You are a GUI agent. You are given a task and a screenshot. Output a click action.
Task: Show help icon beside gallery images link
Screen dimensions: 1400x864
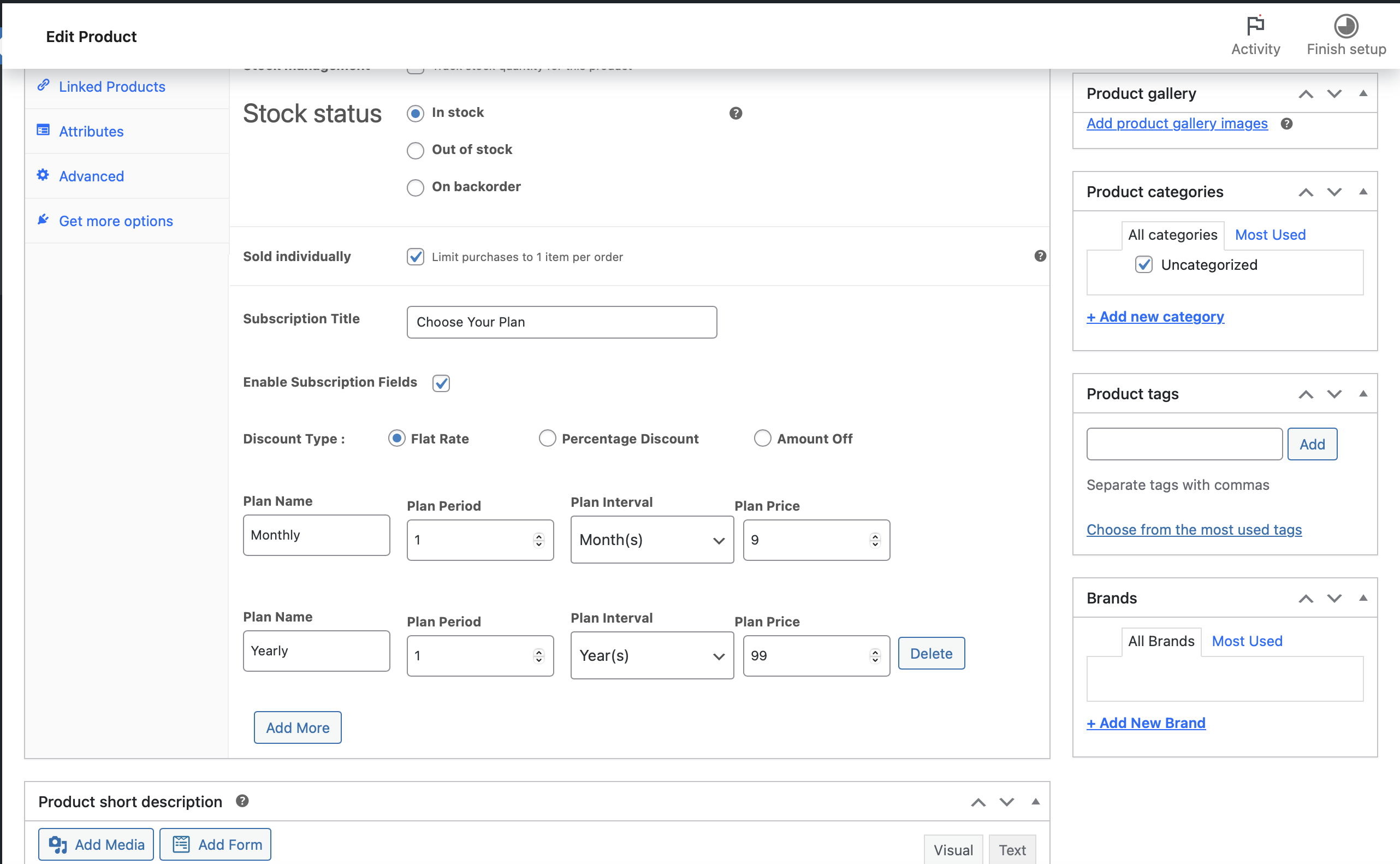click(1286, 123)
